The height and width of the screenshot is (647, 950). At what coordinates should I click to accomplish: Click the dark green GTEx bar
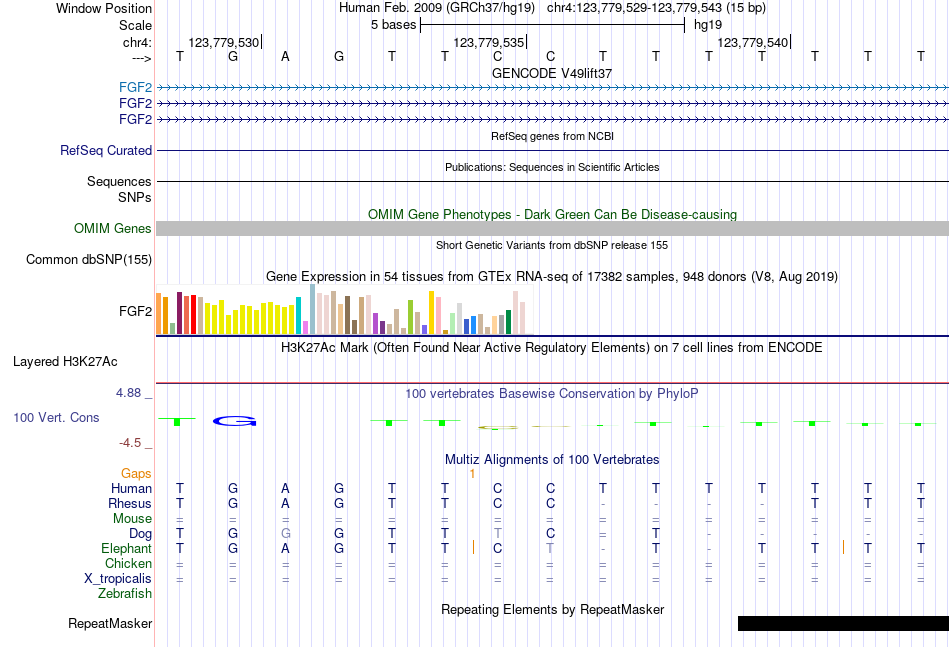[508, 322]
